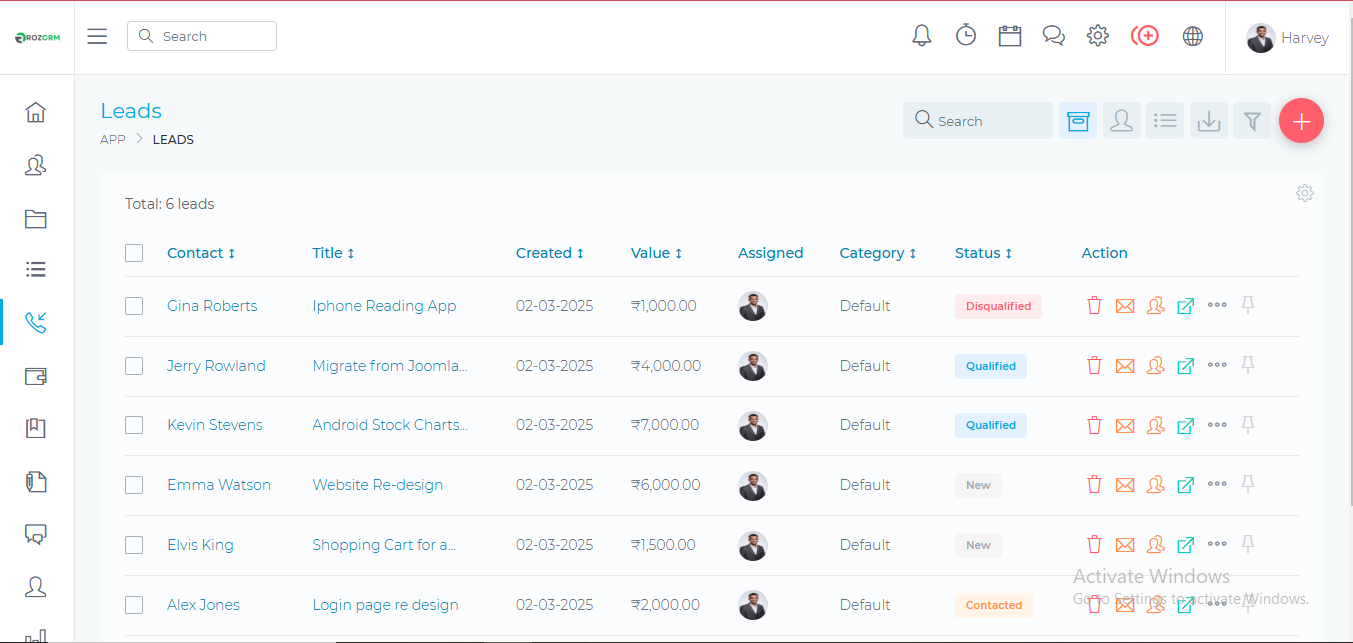Open the Harvey user profile menu

click(x=1288, y=38)
